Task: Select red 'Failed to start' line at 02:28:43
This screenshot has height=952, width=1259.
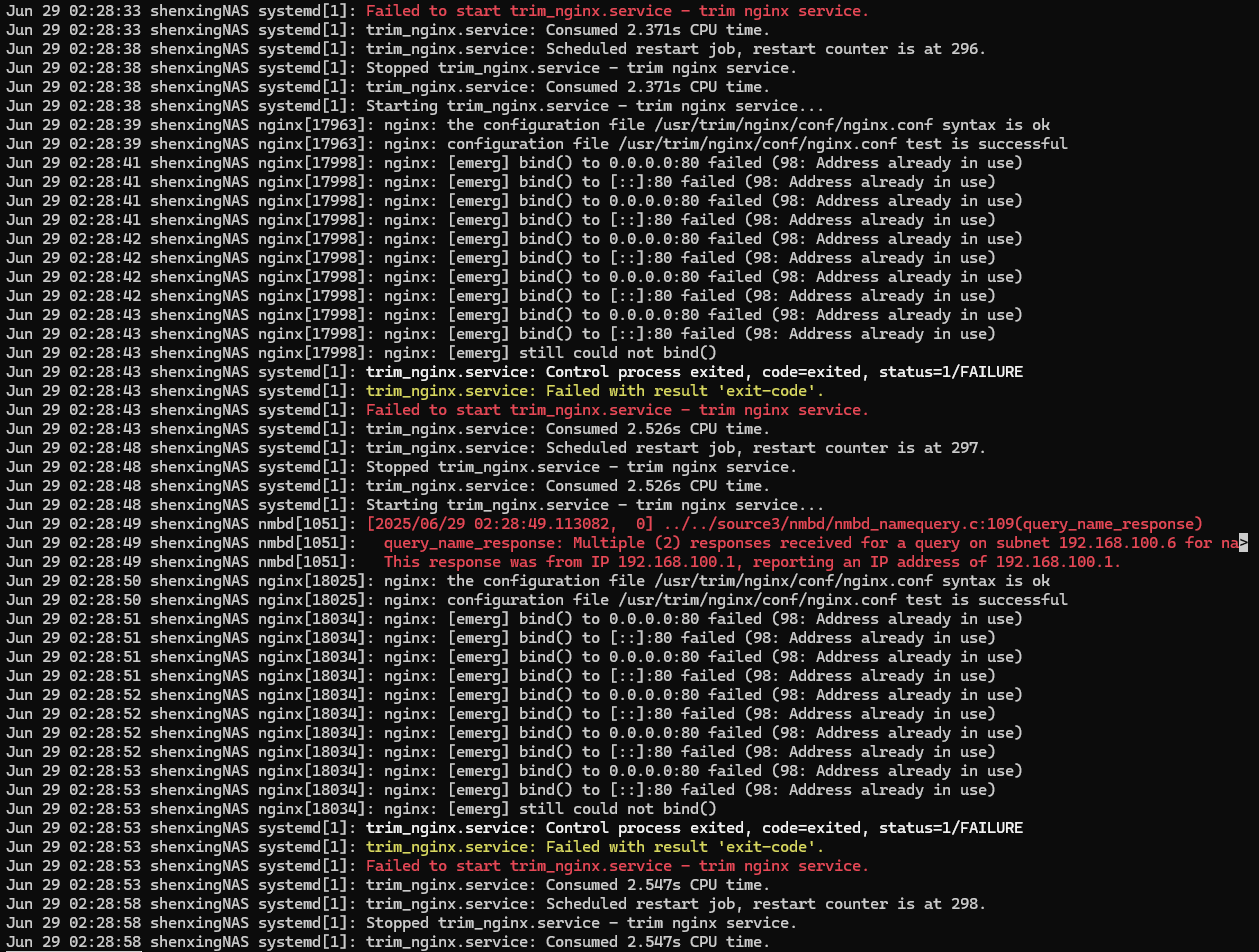Action: (438, 410)
